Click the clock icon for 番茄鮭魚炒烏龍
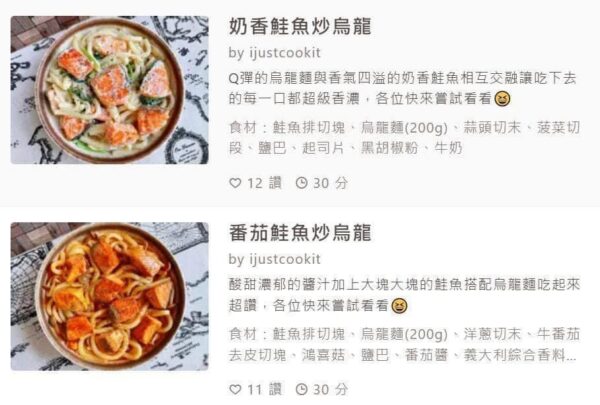600x405 pixels. coord(302,390)
